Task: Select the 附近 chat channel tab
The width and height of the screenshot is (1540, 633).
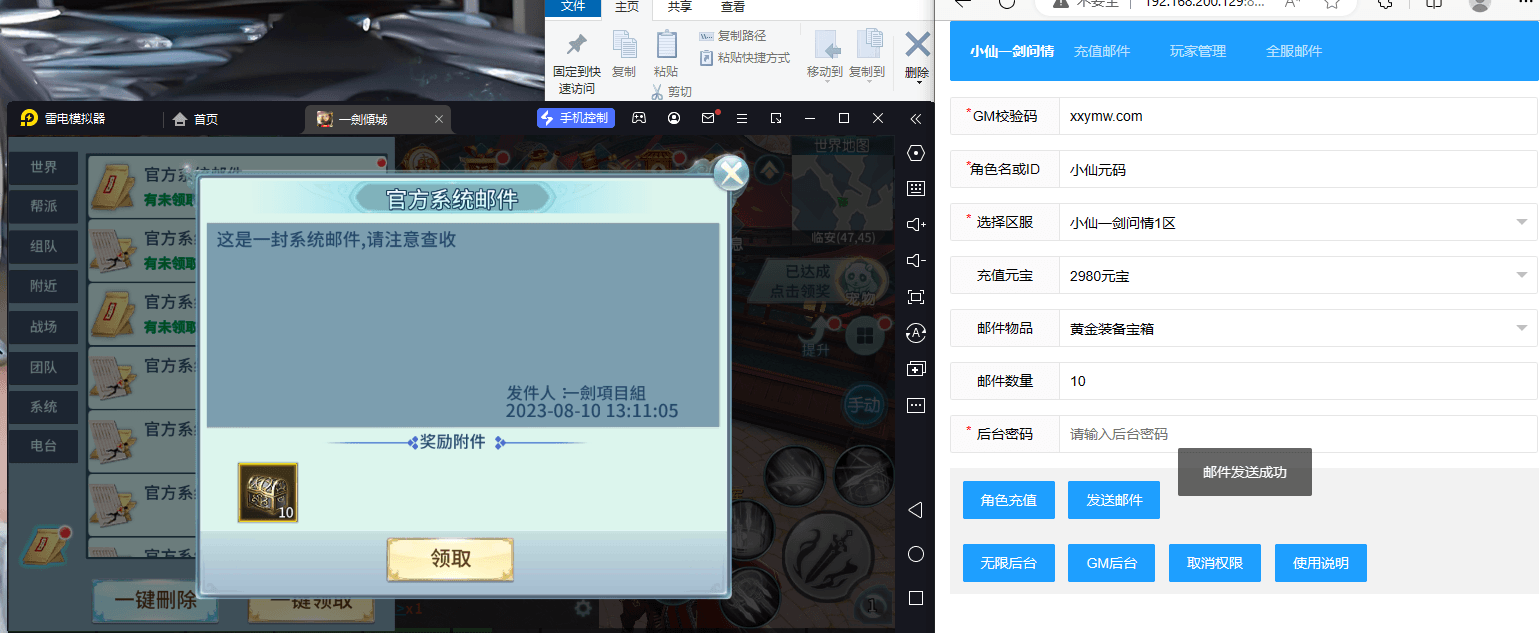Action: click(43, 287)
